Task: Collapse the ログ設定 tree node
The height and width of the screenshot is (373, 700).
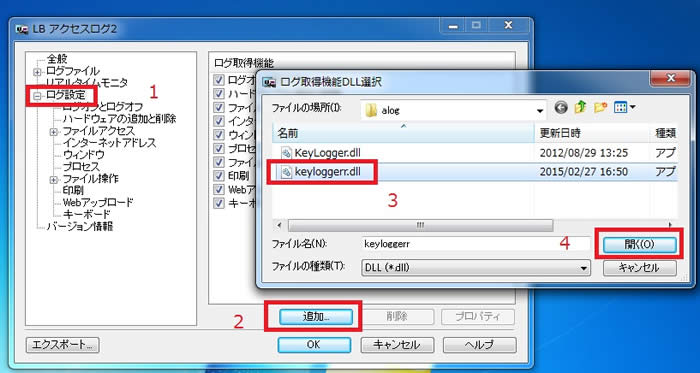Action: pos(38,95)
